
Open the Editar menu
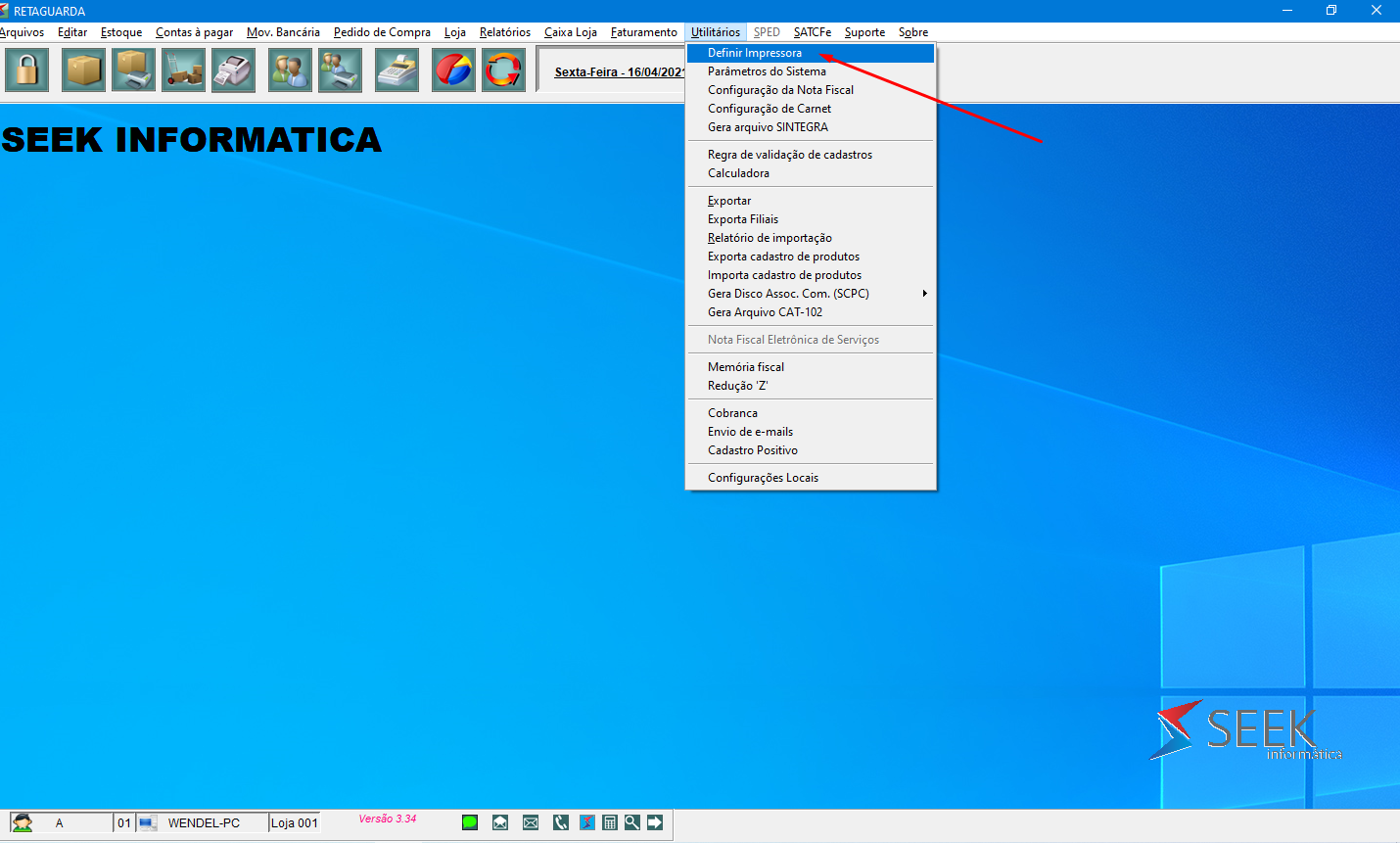pos(72,32)
